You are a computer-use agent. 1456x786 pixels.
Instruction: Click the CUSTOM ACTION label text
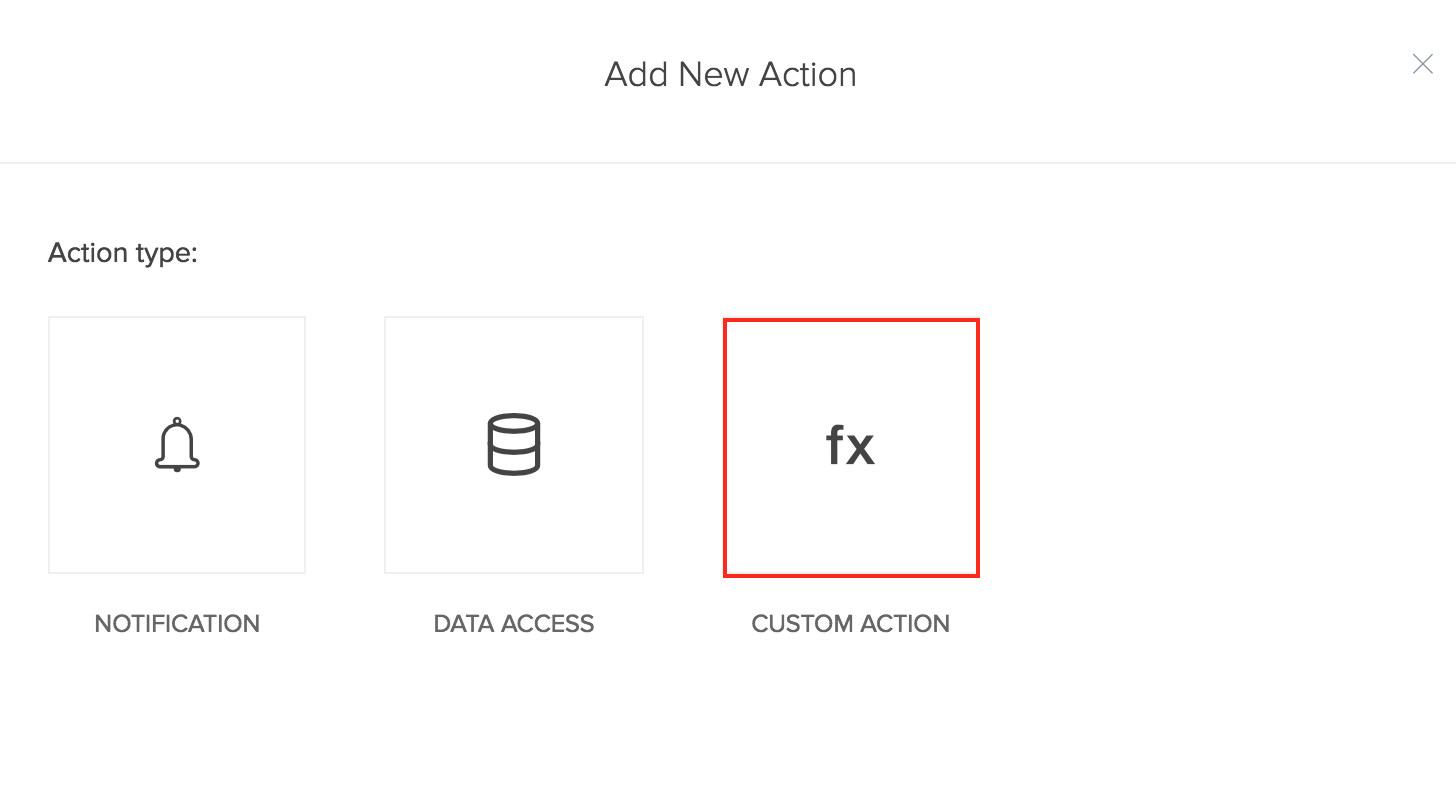(851, 624)
